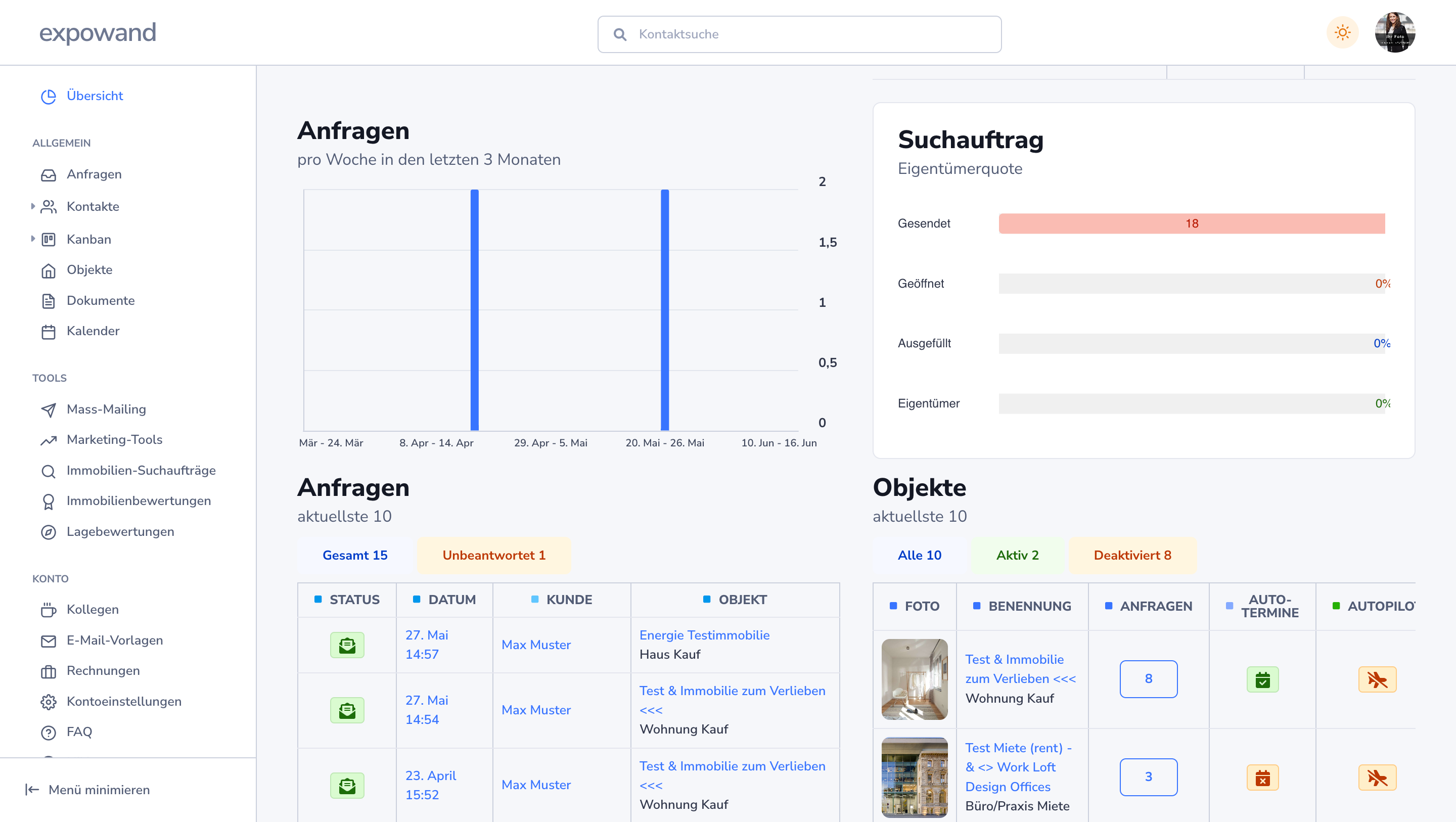
Task: Toggle the sun light/dark theme icon
Action: point(1342,33)
